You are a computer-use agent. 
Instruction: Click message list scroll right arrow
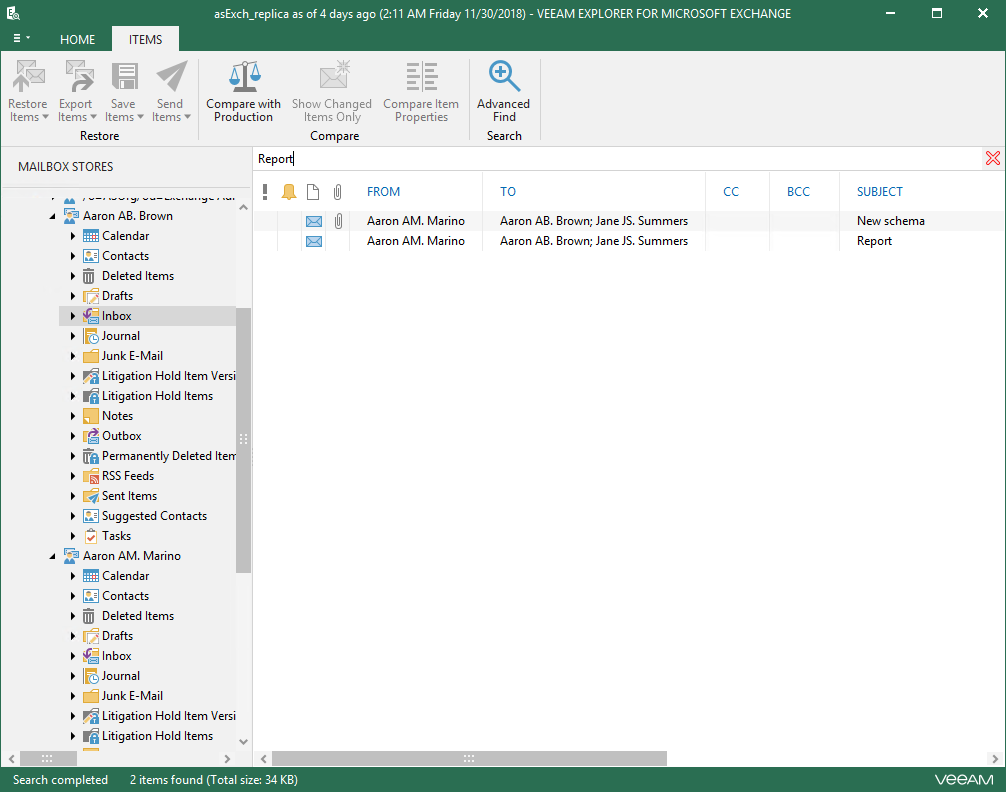(x=994, y=759)
